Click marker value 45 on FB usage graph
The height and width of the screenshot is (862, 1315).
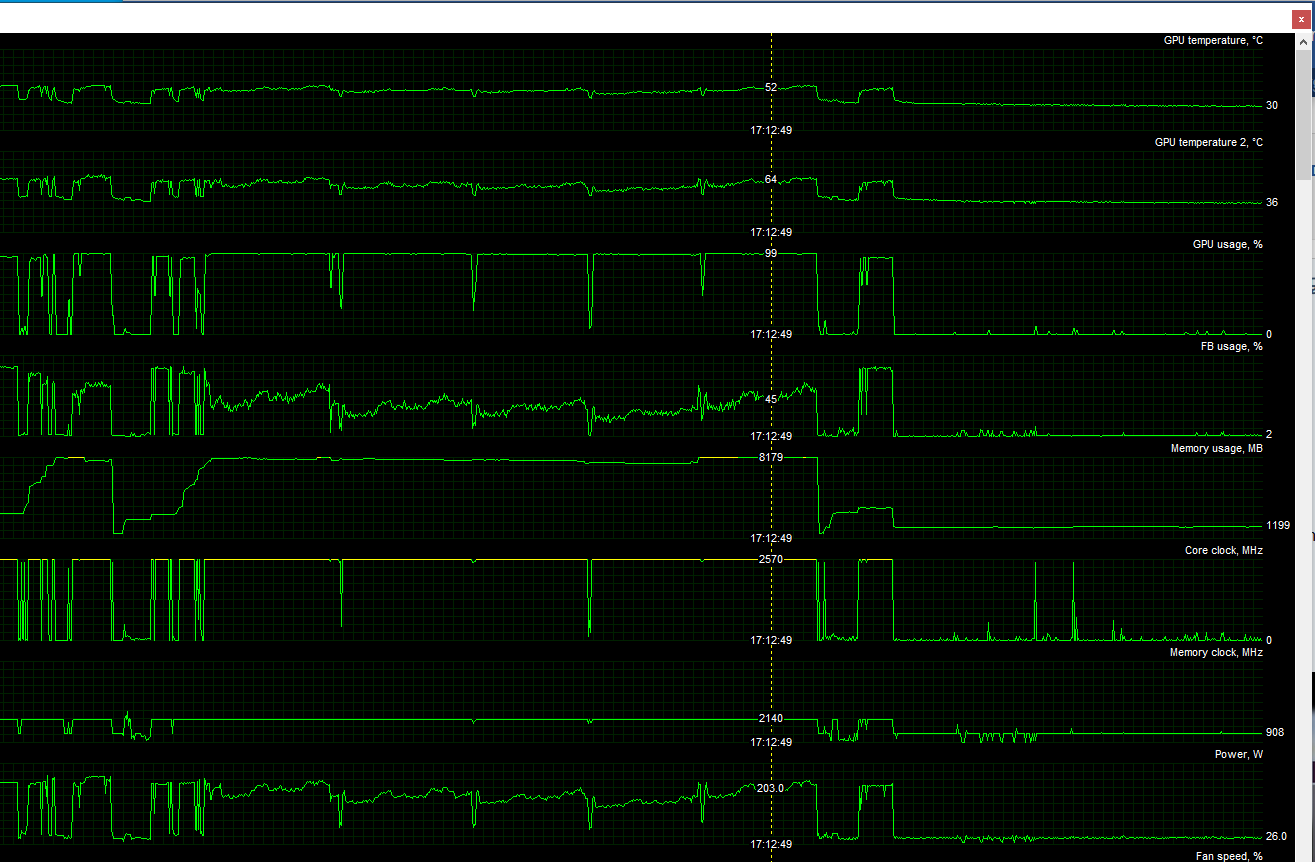pos(771,399)
